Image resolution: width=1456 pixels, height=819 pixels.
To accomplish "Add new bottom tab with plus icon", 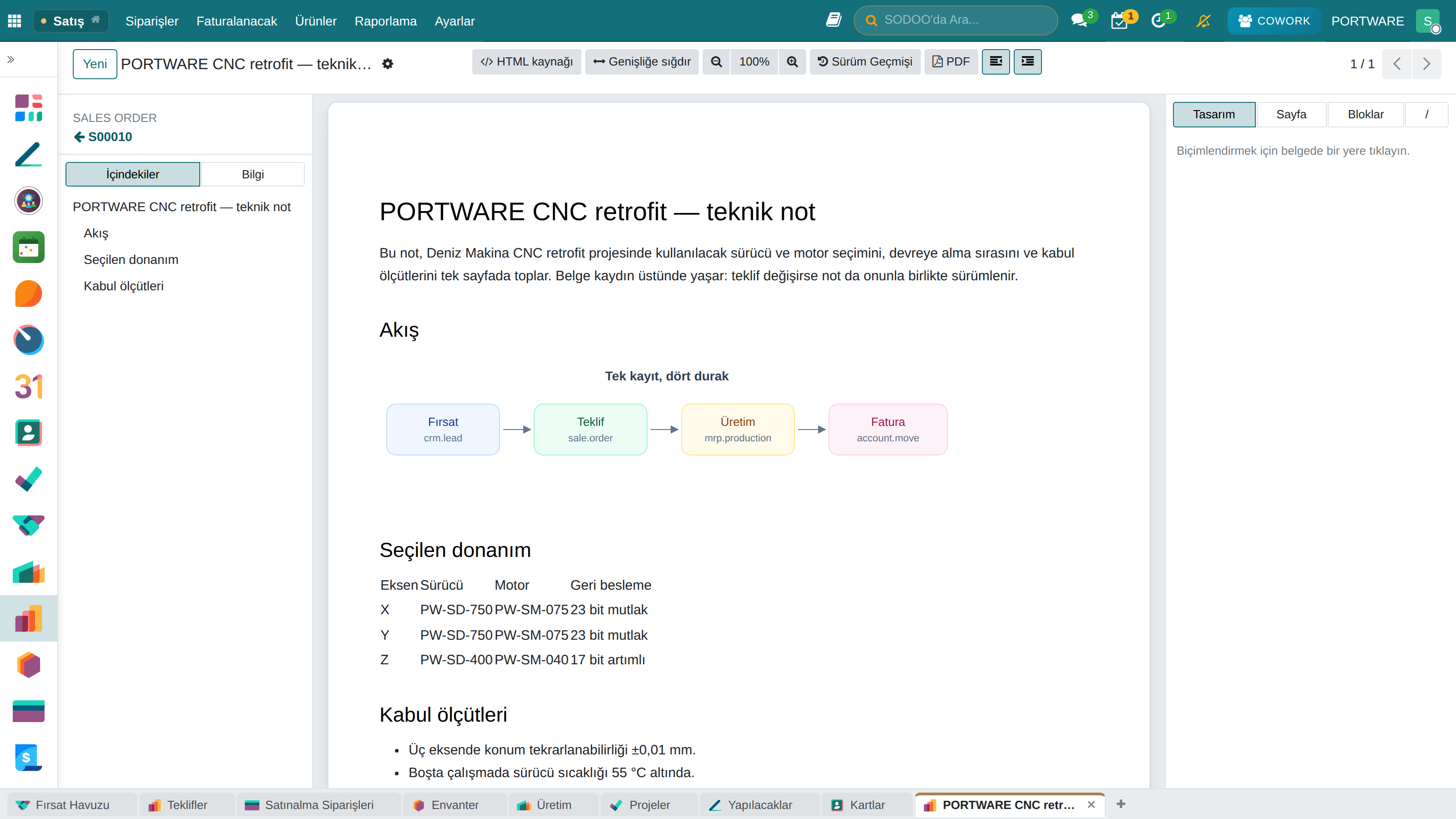I will pyautogui.click(x=1121, y=804).
